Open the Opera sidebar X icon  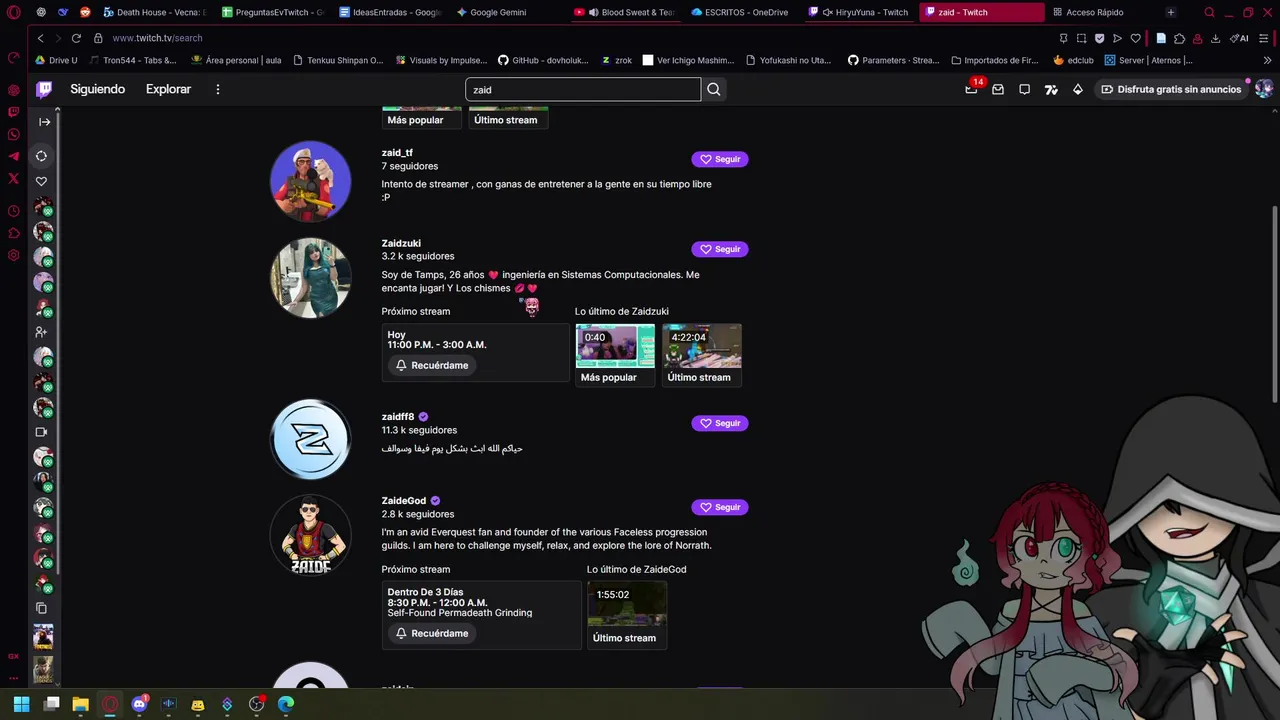pyautogui.click(x=14, y=179)
